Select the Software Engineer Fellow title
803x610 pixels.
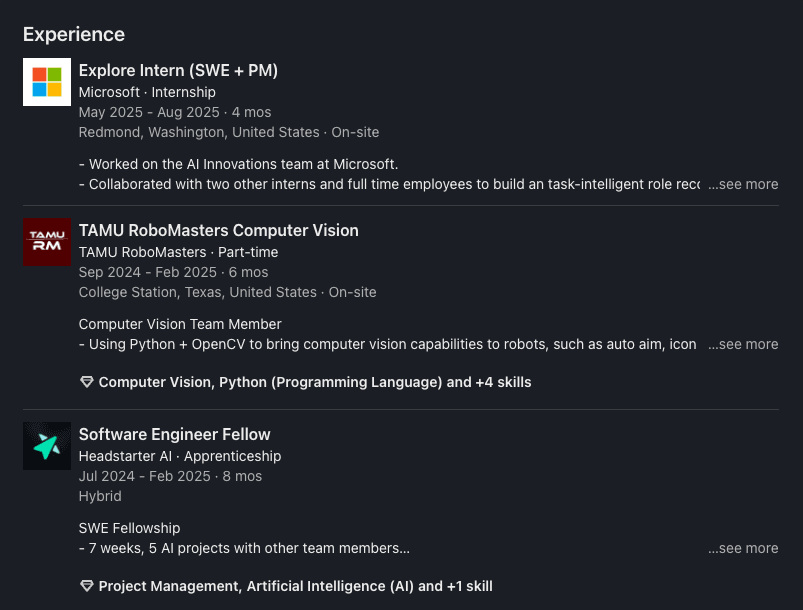coord(174,434)
